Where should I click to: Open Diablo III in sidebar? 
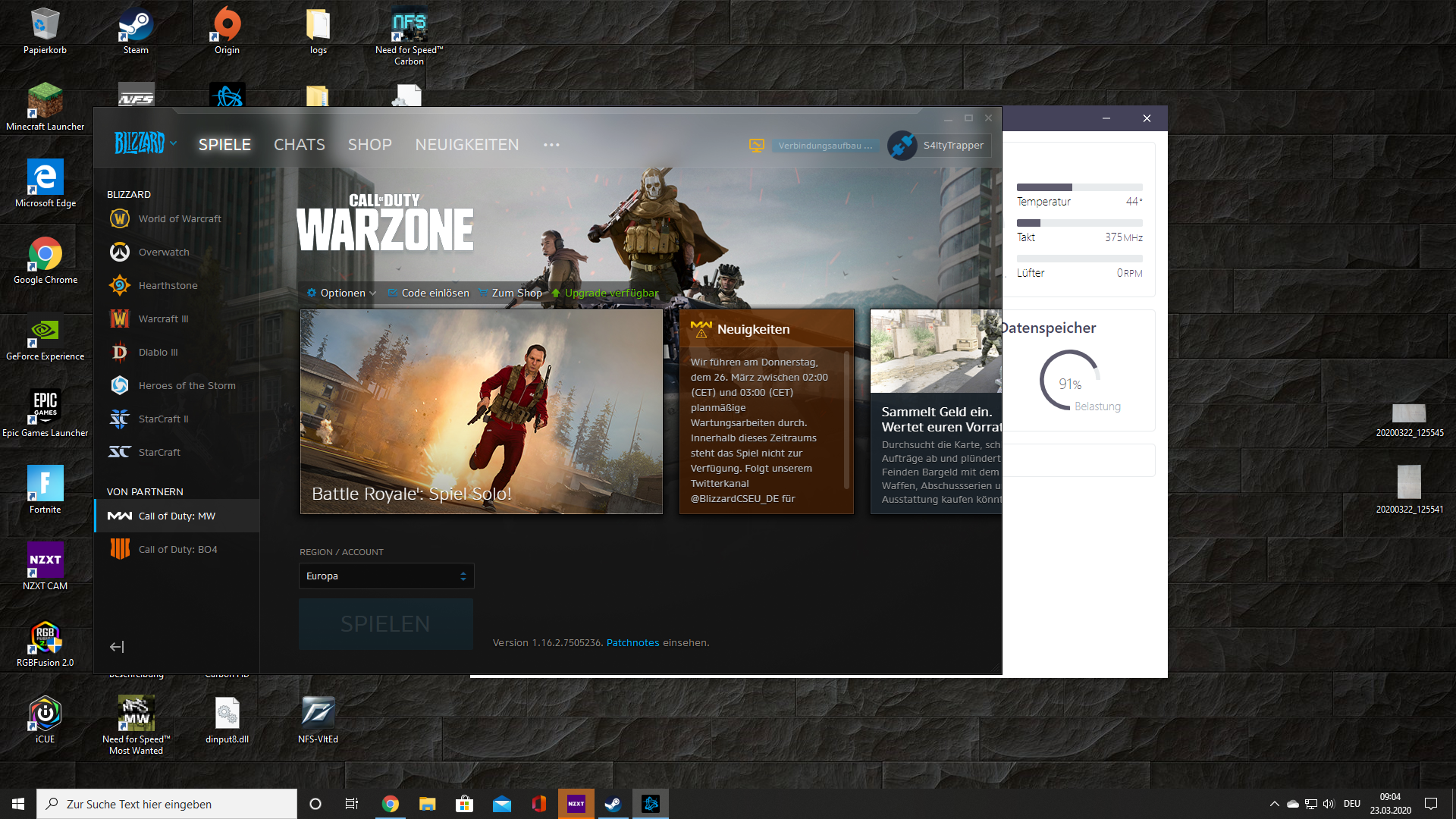pyautogui.click(x=158, y=352)
